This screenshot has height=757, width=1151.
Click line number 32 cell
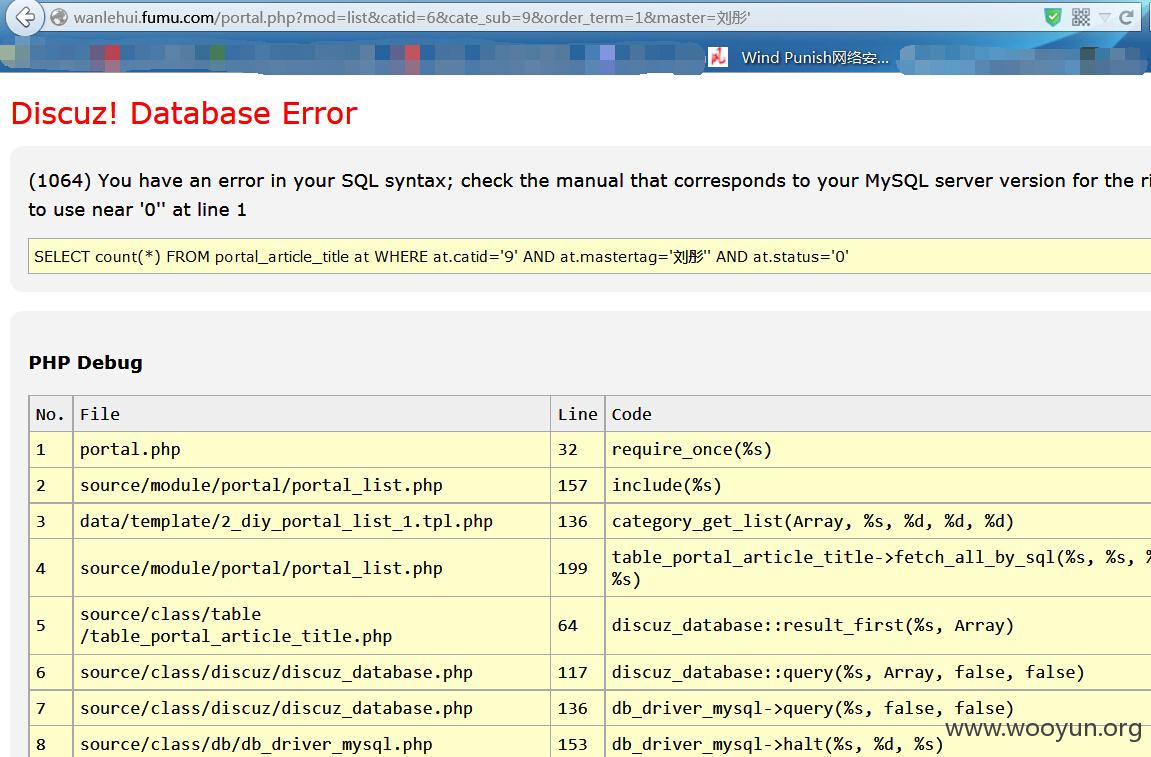[577, 449]
